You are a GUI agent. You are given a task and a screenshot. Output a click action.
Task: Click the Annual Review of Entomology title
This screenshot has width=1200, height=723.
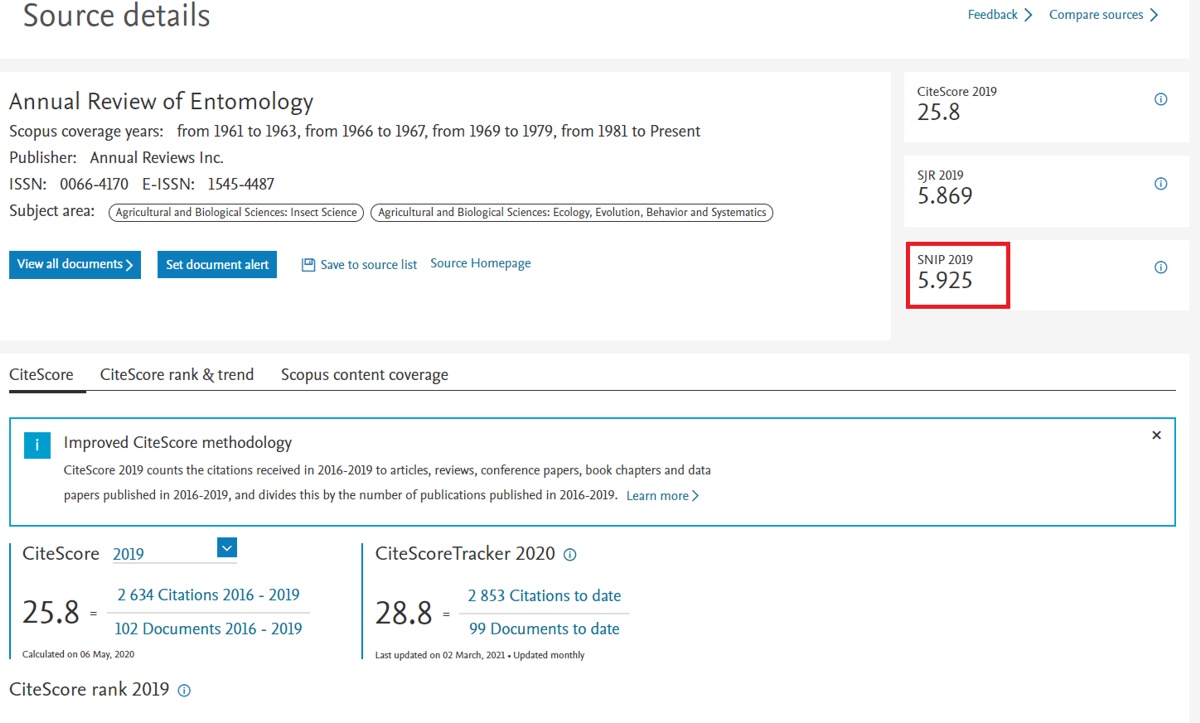pyautogui.click(x=161, y=101)
